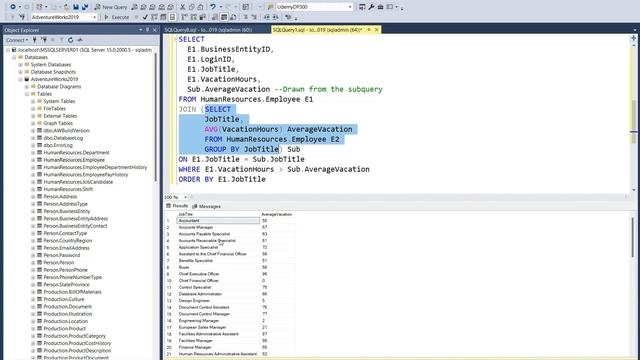Toggle IntelliSense Enabled button
Viewport: 640px width, 360px height.
point(172,17)
